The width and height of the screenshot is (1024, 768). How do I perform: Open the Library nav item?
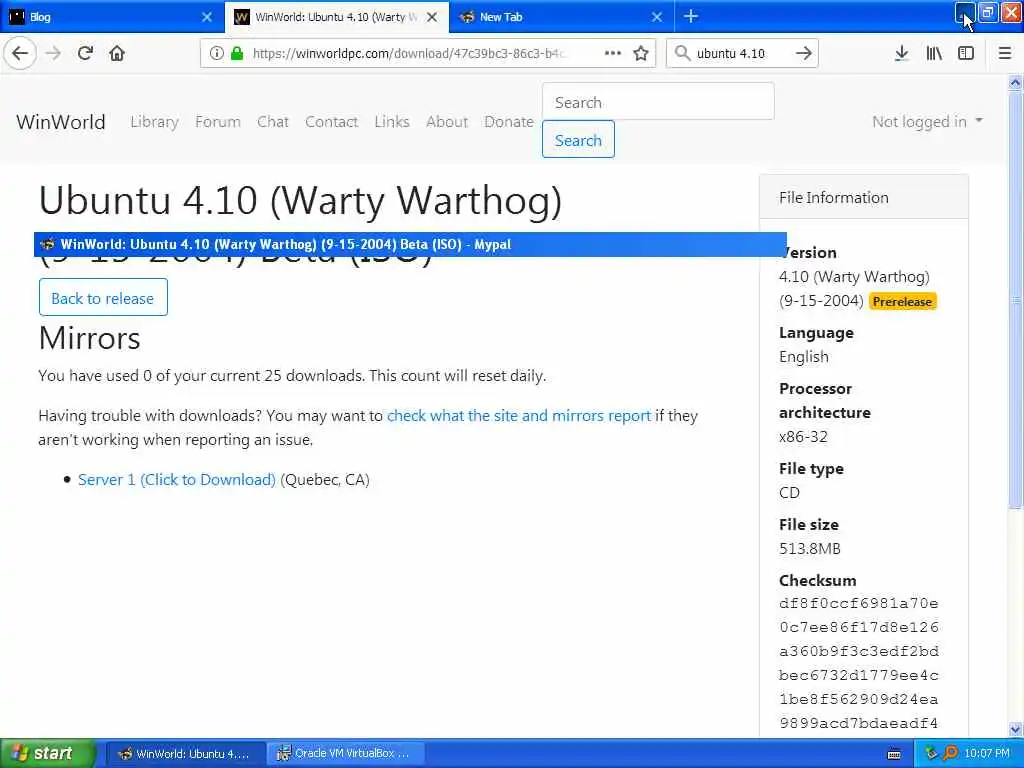tap(154, 121)
